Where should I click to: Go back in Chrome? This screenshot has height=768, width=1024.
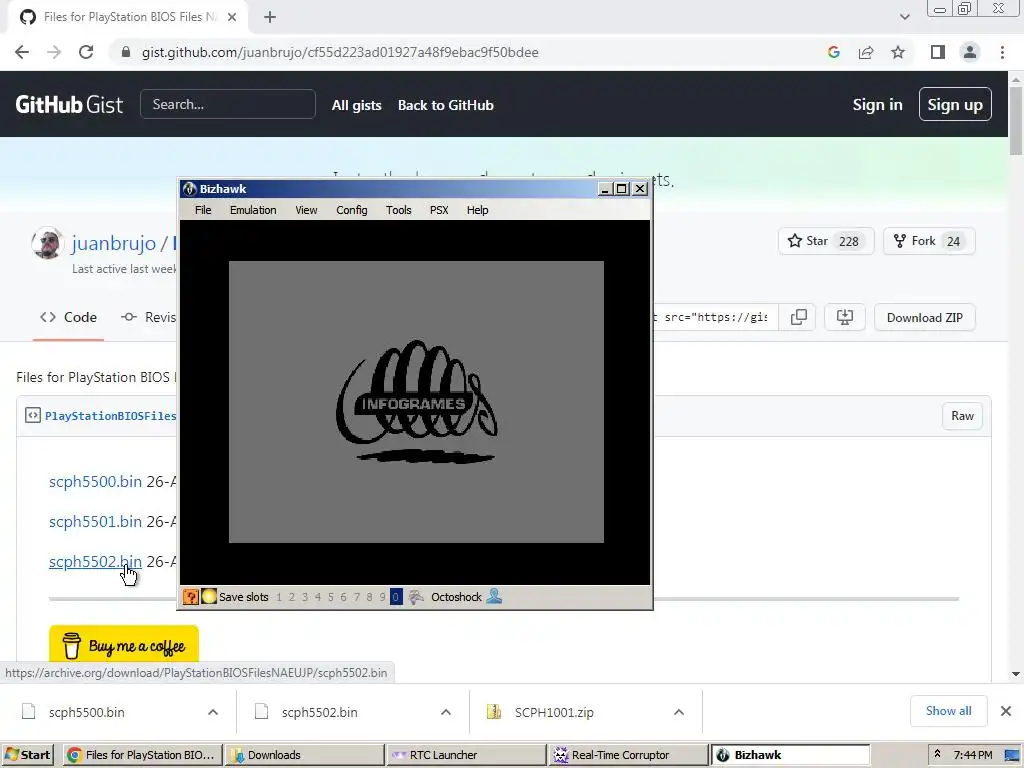coord(22,52)
